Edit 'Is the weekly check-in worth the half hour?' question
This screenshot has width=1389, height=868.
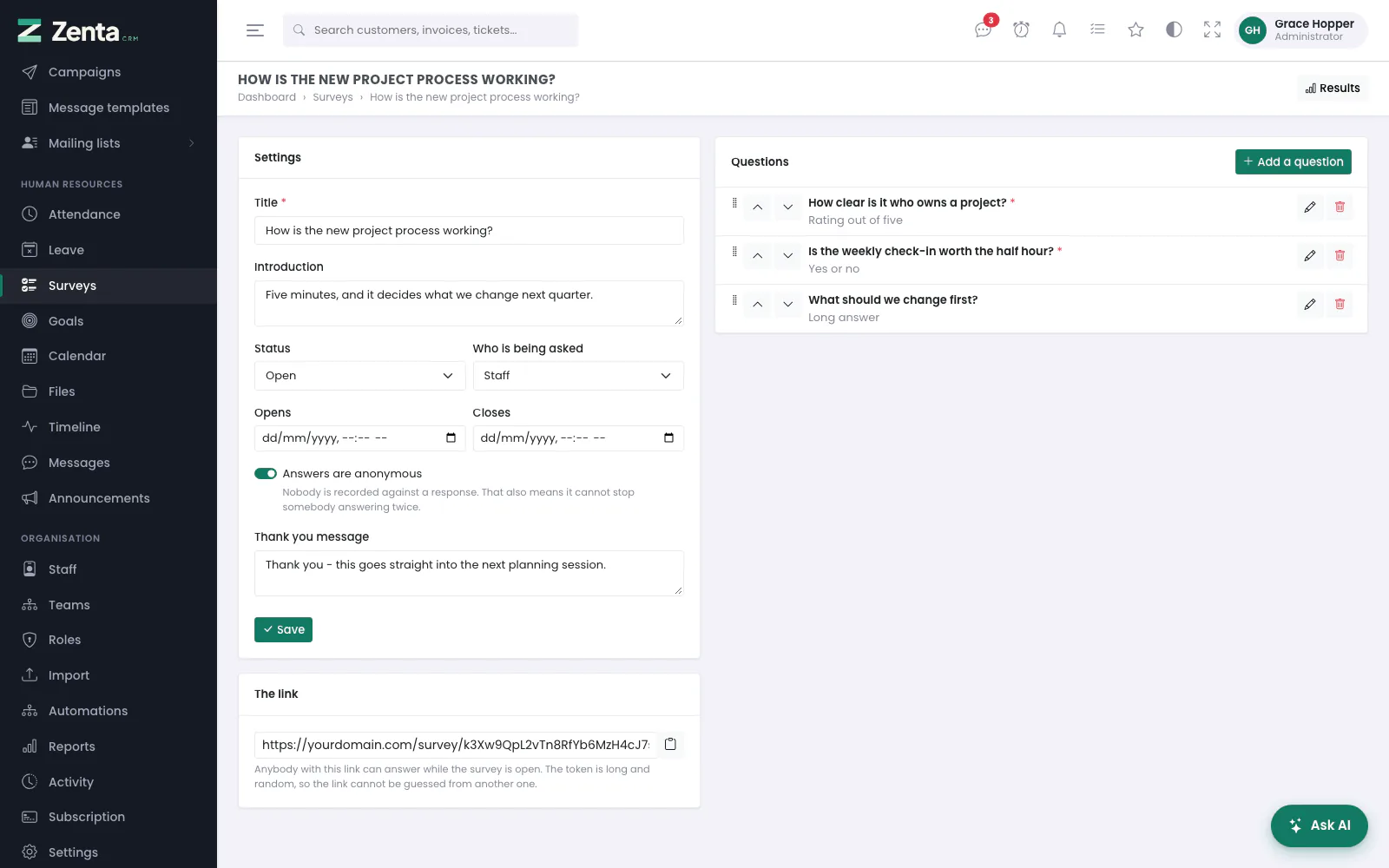pos(1310,255)
